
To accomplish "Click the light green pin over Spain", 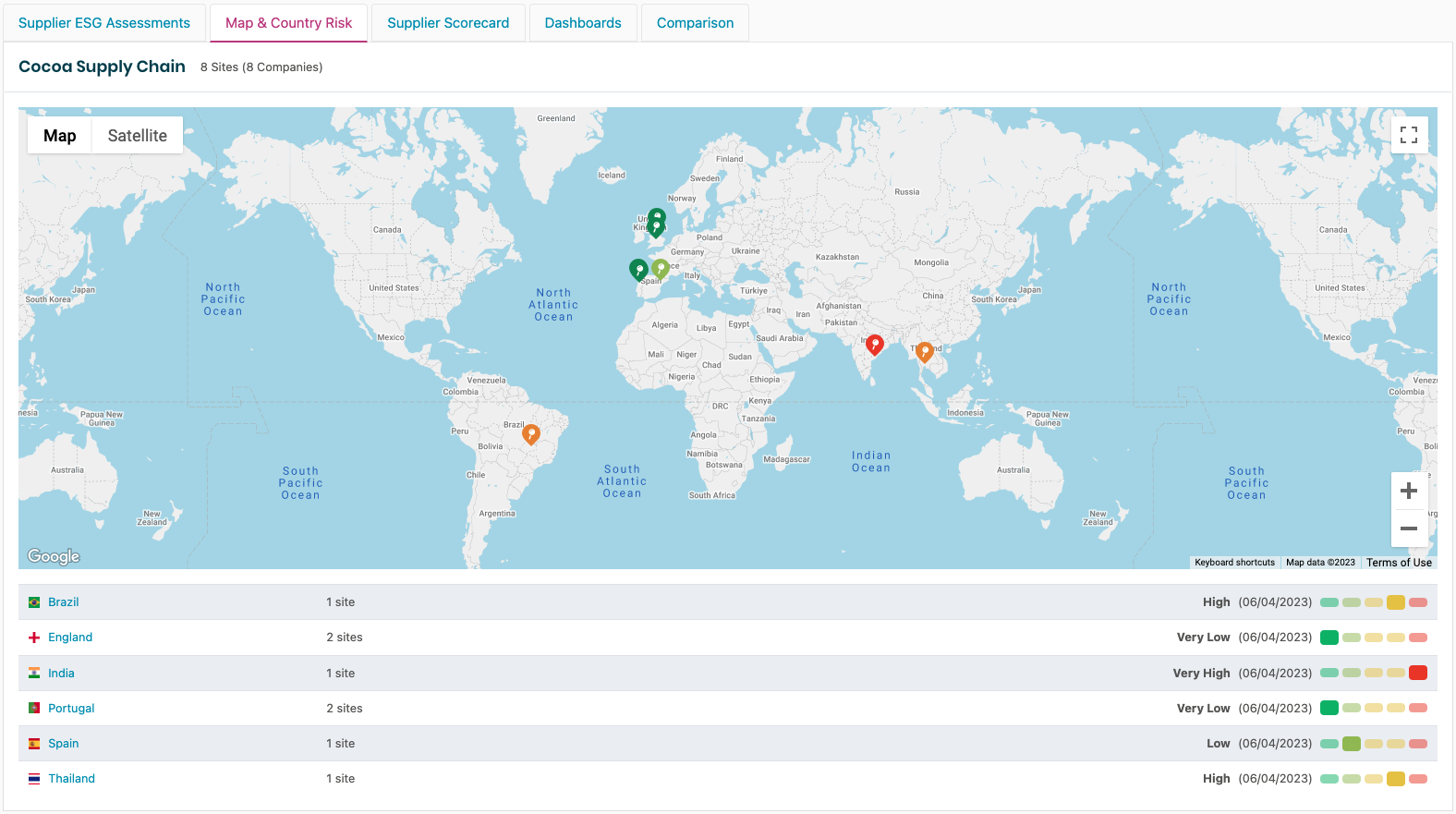I will pyautogui.click(x=661, y=268).
